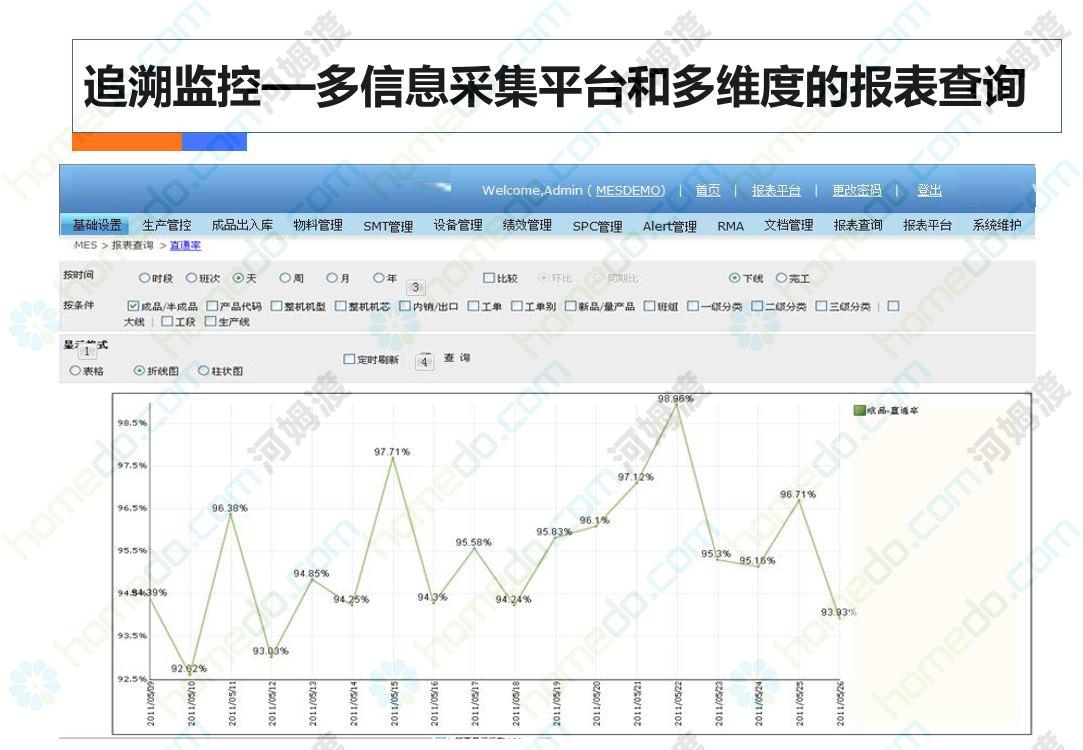
Task: Click the 登出 logout link
Action: (x=929, y=191)
